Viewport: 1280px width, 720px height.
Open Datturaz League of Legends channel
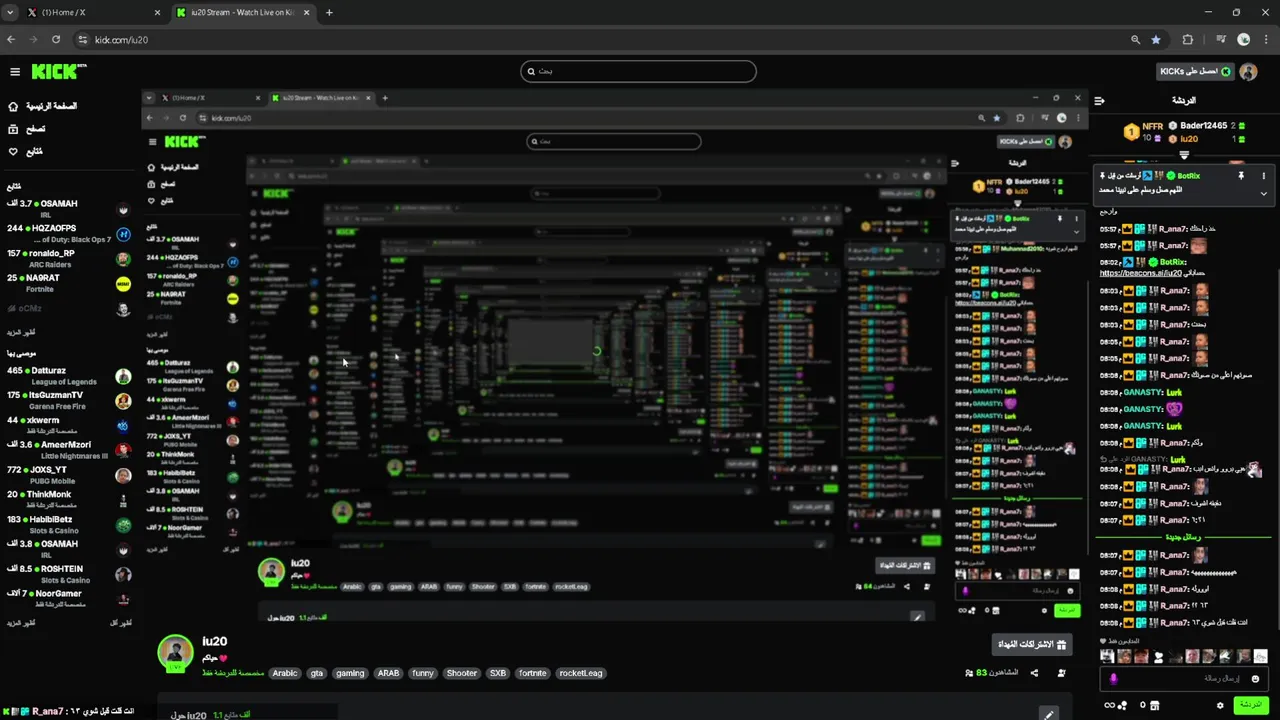point(68,376)
